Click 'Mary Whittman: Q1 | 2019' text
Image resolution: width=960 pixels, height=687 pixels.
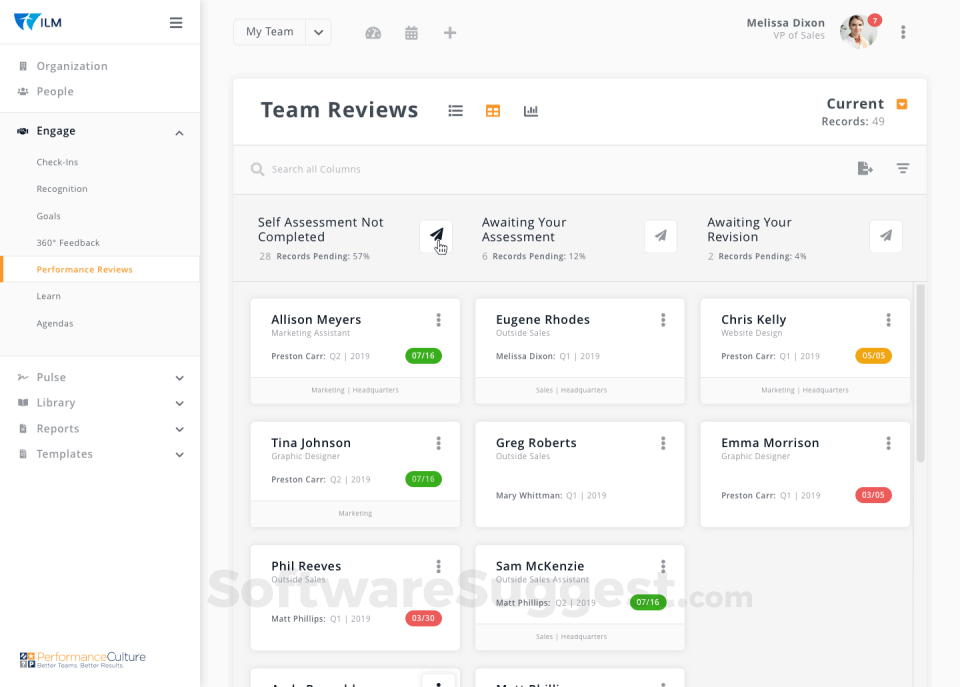550,495
